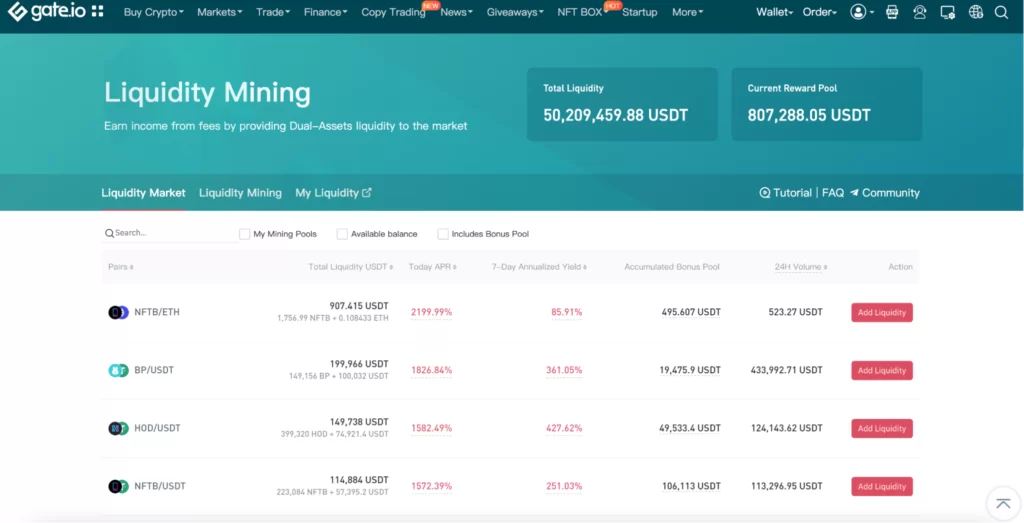
Task: Click the monitor settings icon in header
Action: pos(948,12)
